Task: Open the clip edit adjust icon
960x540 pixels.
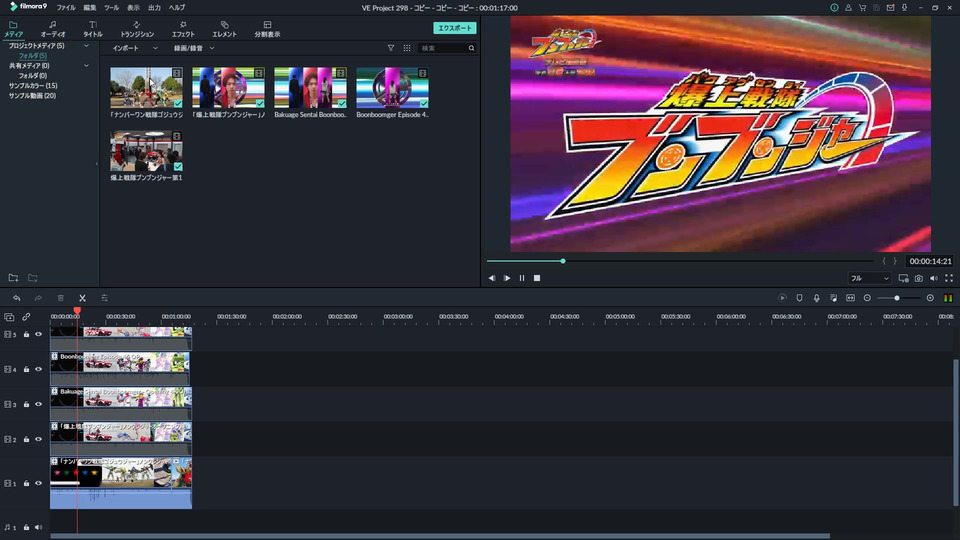Action: [x=104, y=298]
